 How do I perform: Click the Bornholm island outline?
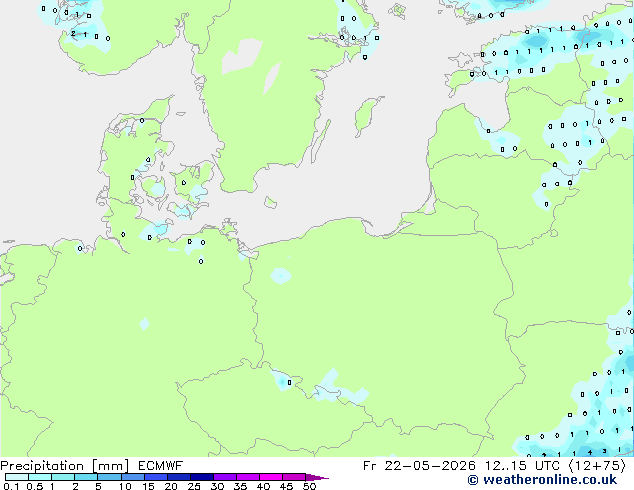[271, 203]
